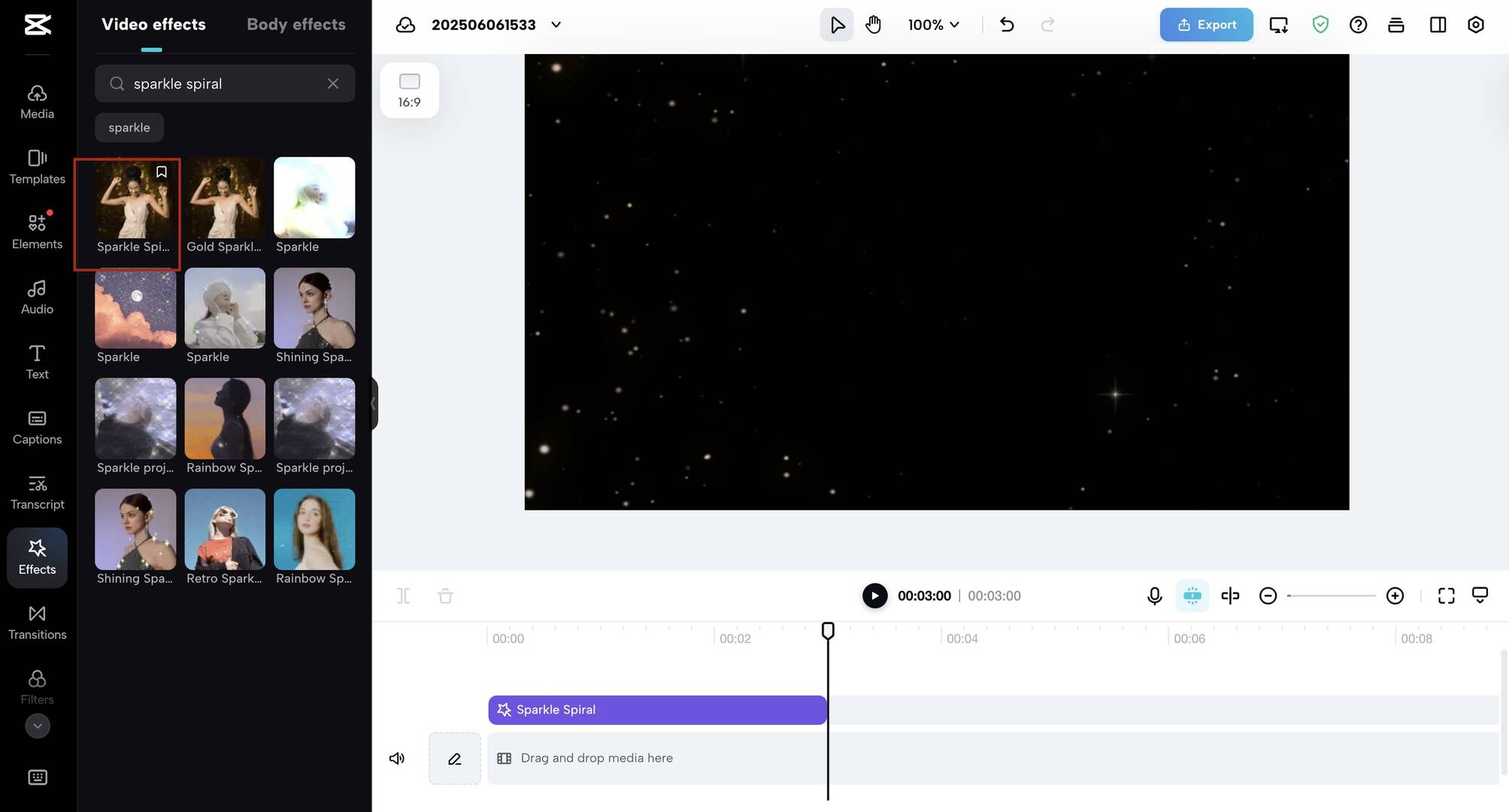This screenshot has width=1509, height=812.
Task: Open the 100% zoom dropdown
Action: pos(933,25)
